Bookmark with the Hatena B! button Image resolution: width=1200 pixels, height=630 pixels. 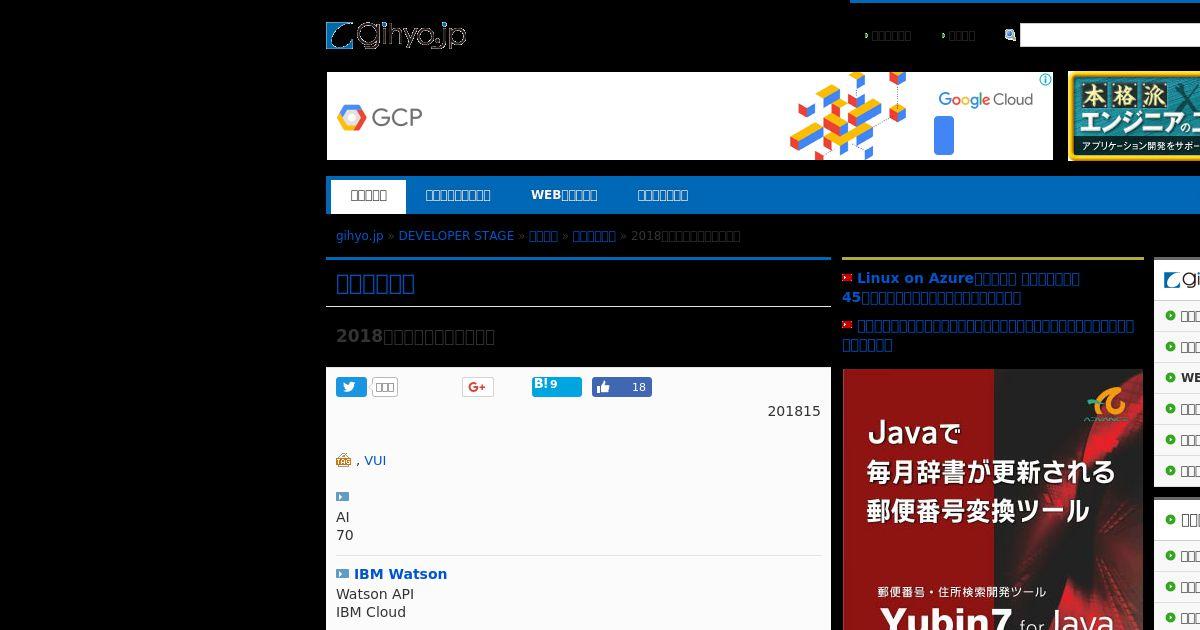click(x=557, y=386)
